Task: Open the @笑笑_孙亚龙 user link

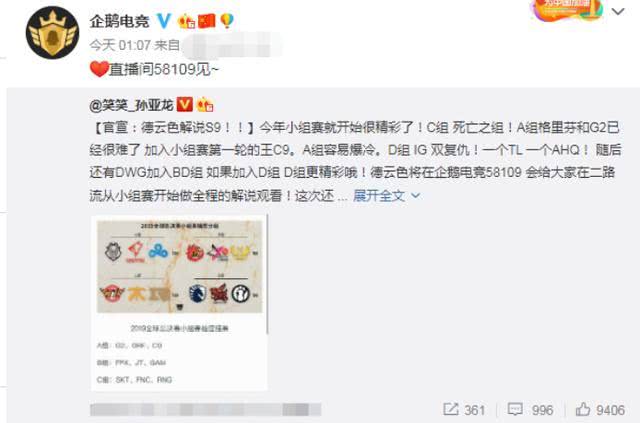Action: [131, 105]
